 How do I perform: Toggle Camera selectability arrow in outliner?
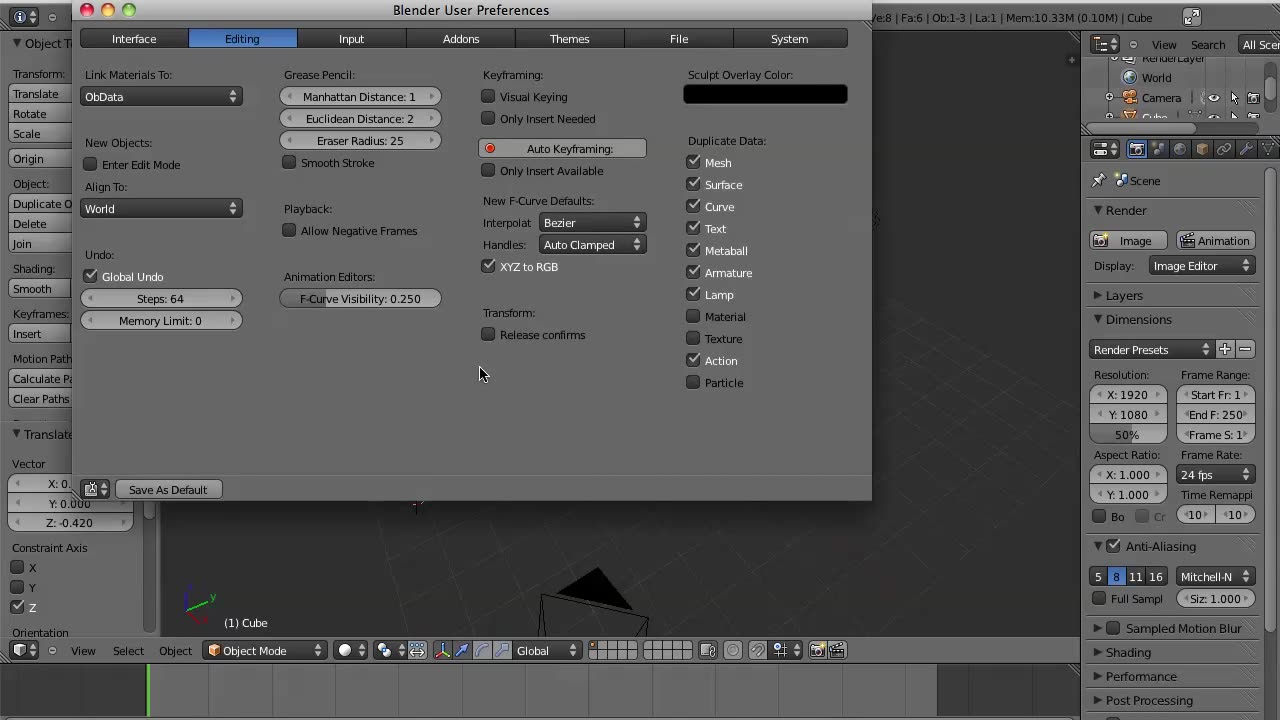click(1234, 98)
